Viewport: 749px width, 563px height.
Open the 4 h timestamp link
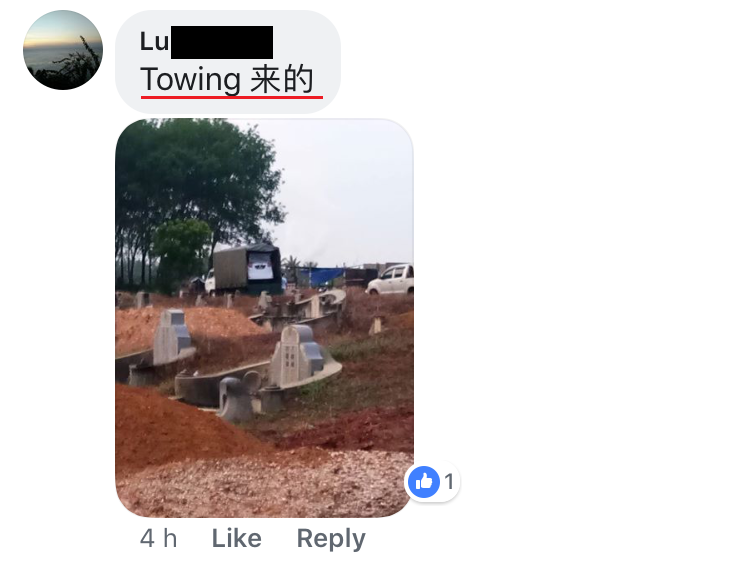pos(158,538)
